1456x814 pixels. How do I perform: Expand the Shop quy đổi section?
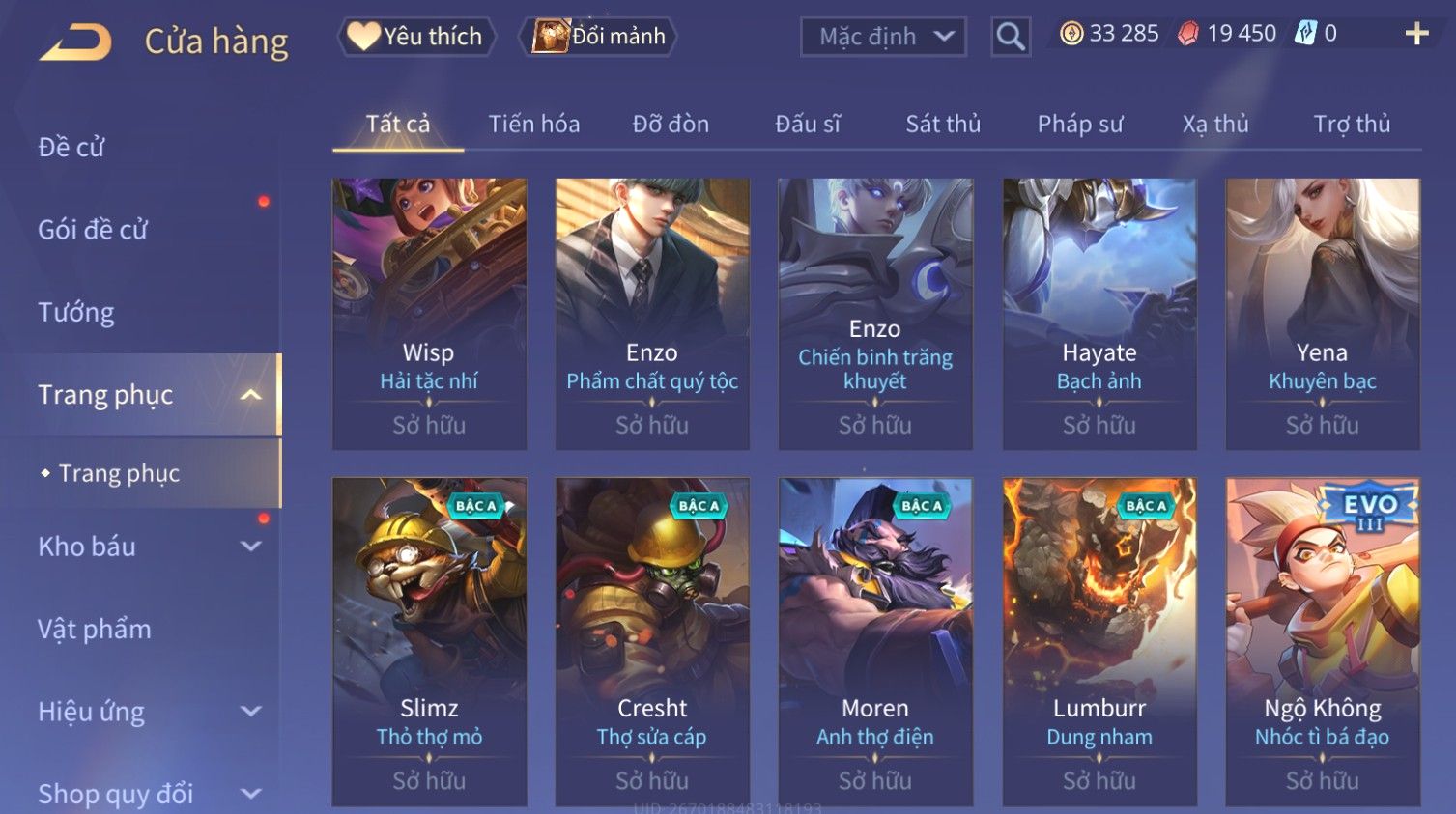(250, 794)
